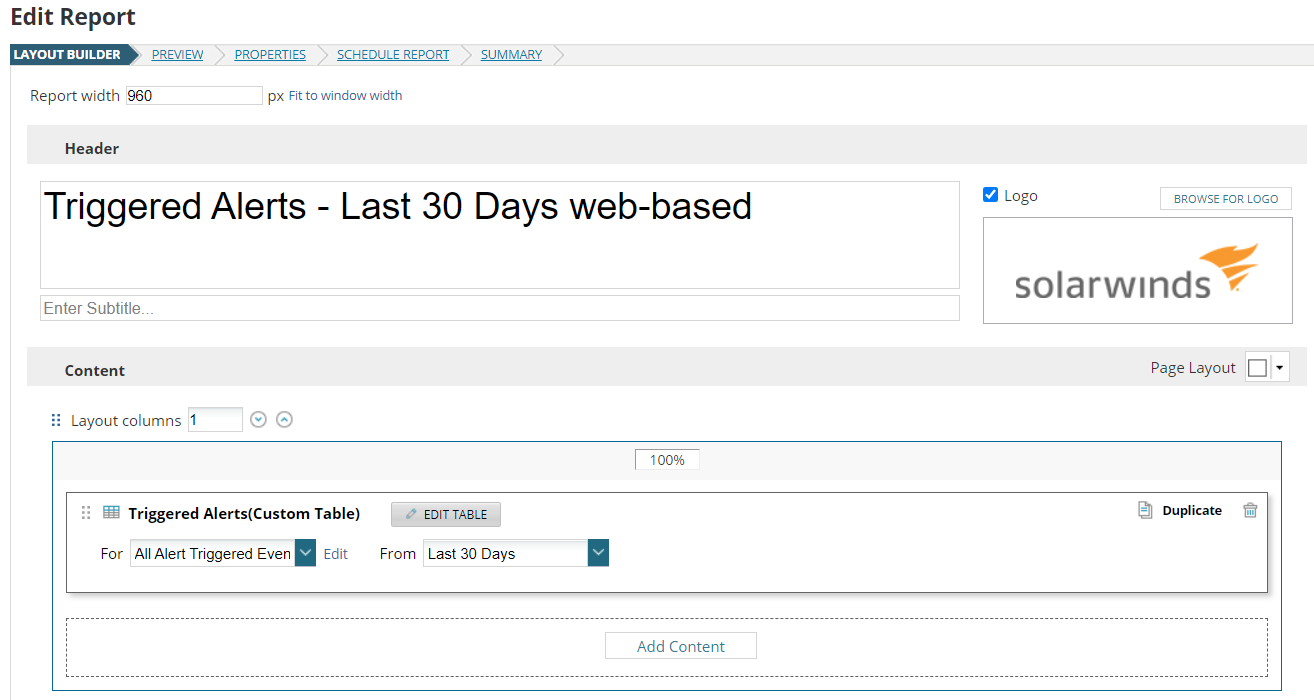
Task: Go to the Preview step
Action: tap(177, 55)
